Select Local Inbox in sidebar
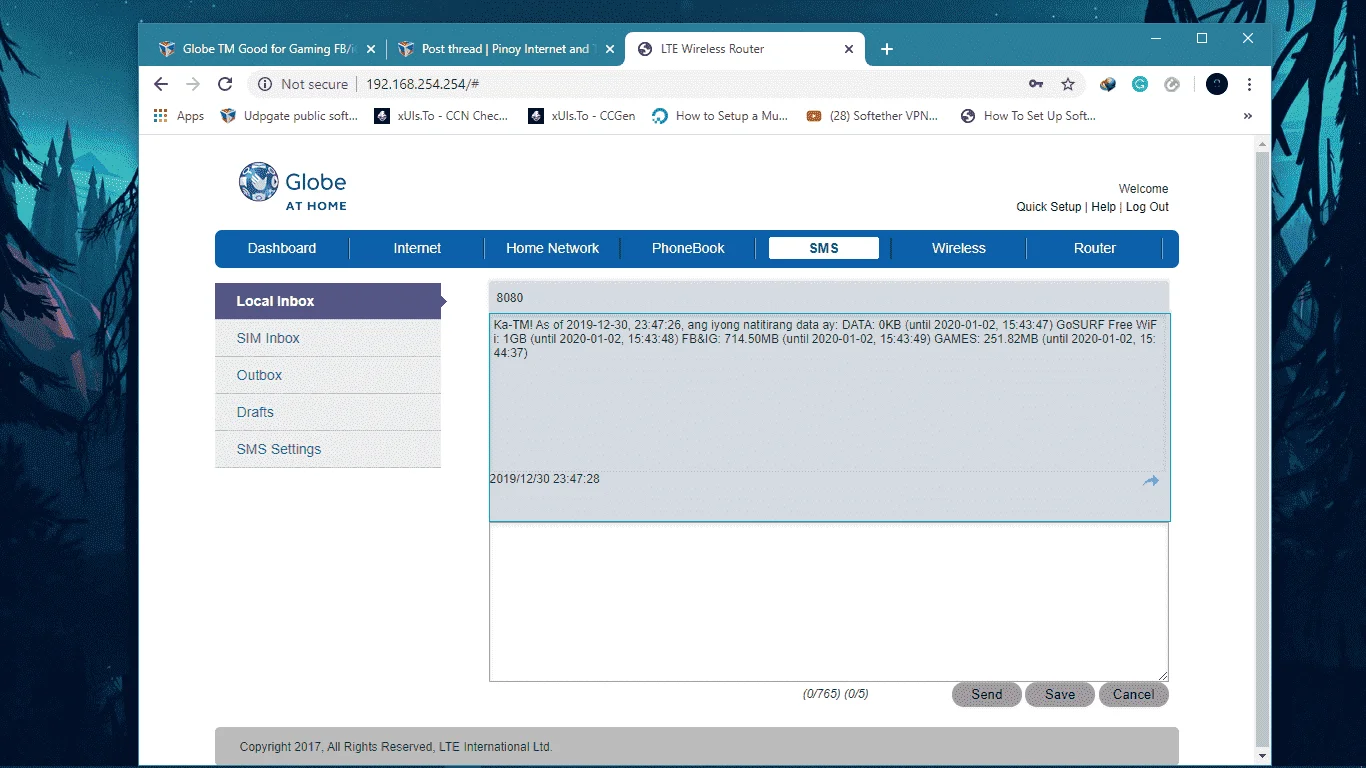This screenshot has height=768, width=1366. click(x=328, y=301)
